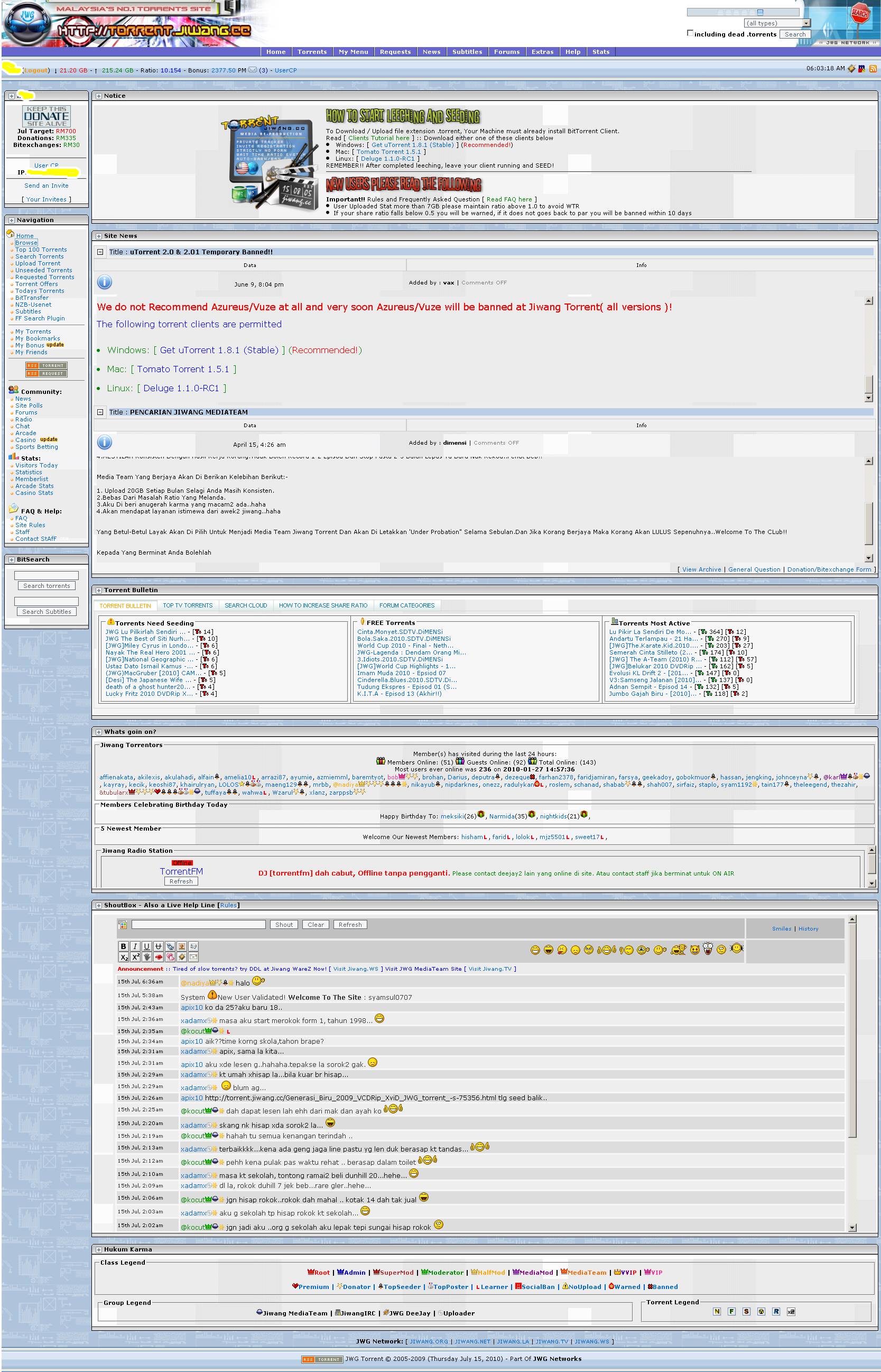Open the Requests menu item
The image size is (881, 1372).
click(395, 51)
